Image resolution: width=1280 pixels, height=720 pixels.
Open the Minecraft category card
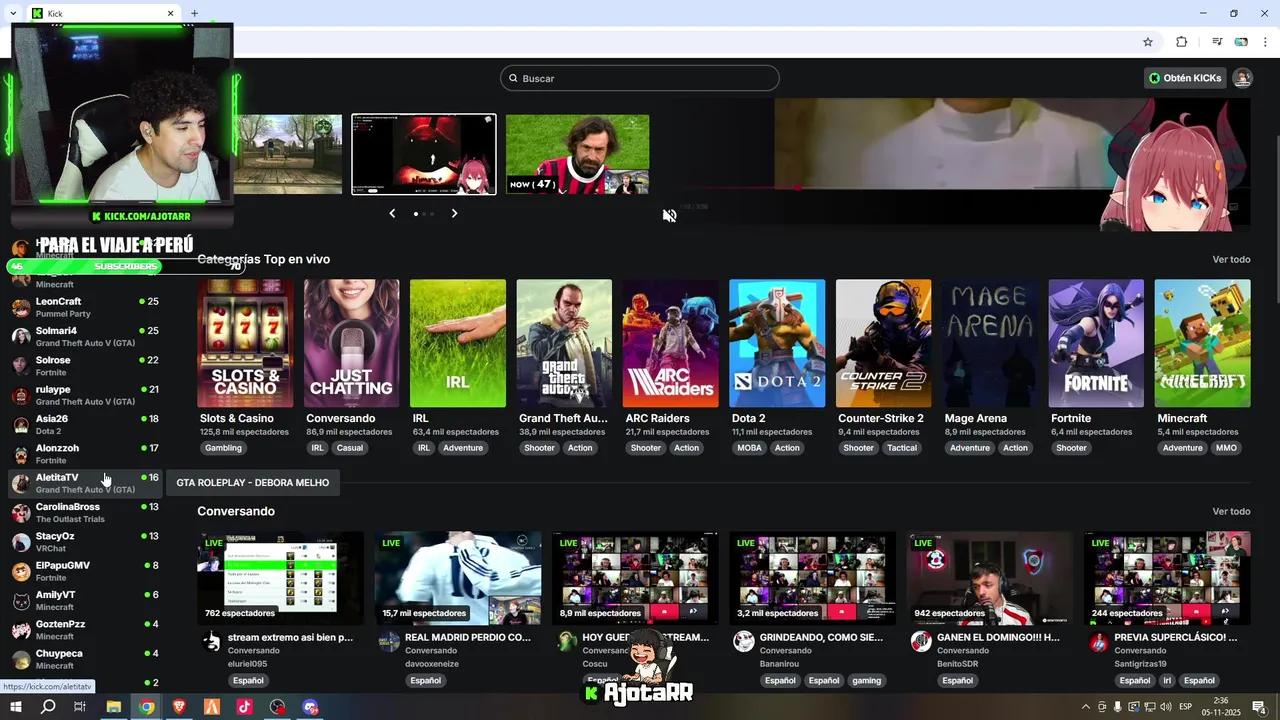1202,343
